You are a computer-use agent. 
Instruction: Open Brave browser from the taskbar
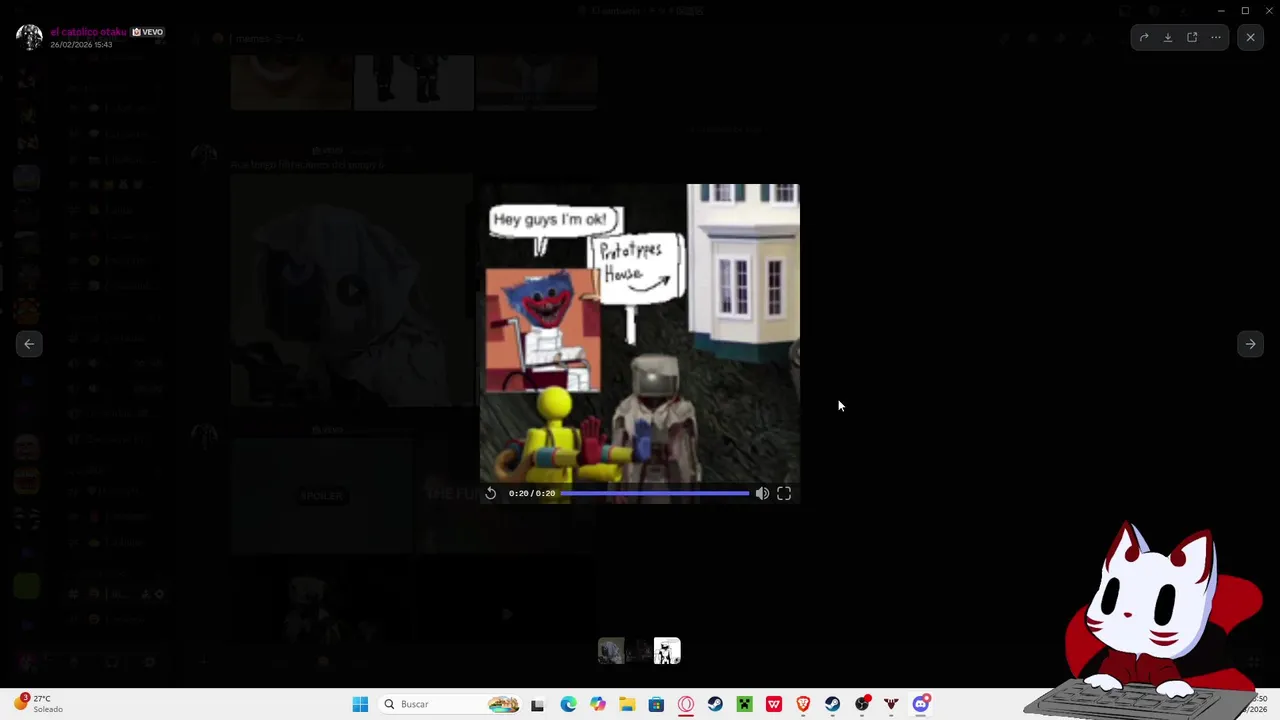point(803,704)
